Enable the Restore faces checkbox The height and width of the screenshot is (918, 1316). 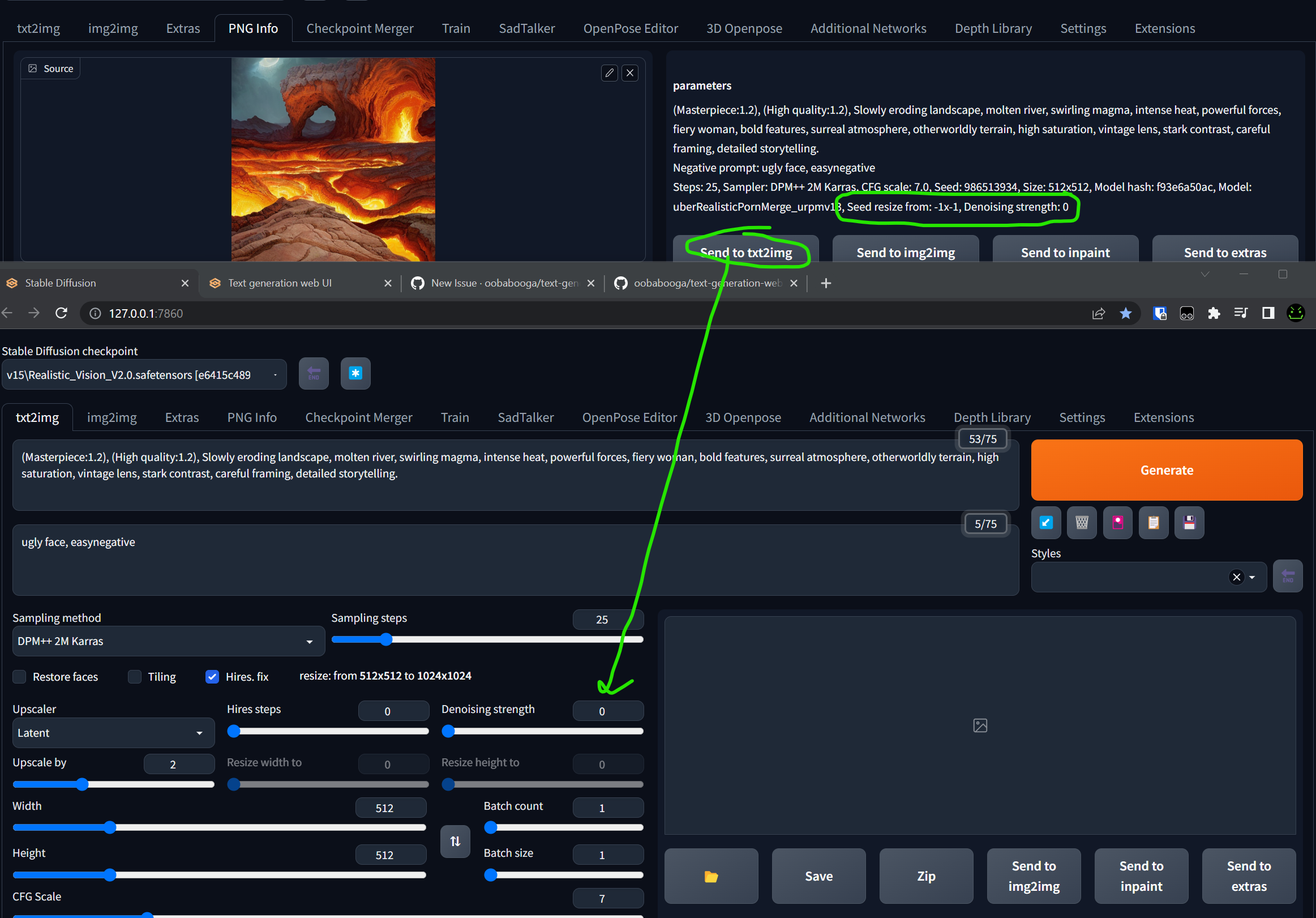(20, 677)
